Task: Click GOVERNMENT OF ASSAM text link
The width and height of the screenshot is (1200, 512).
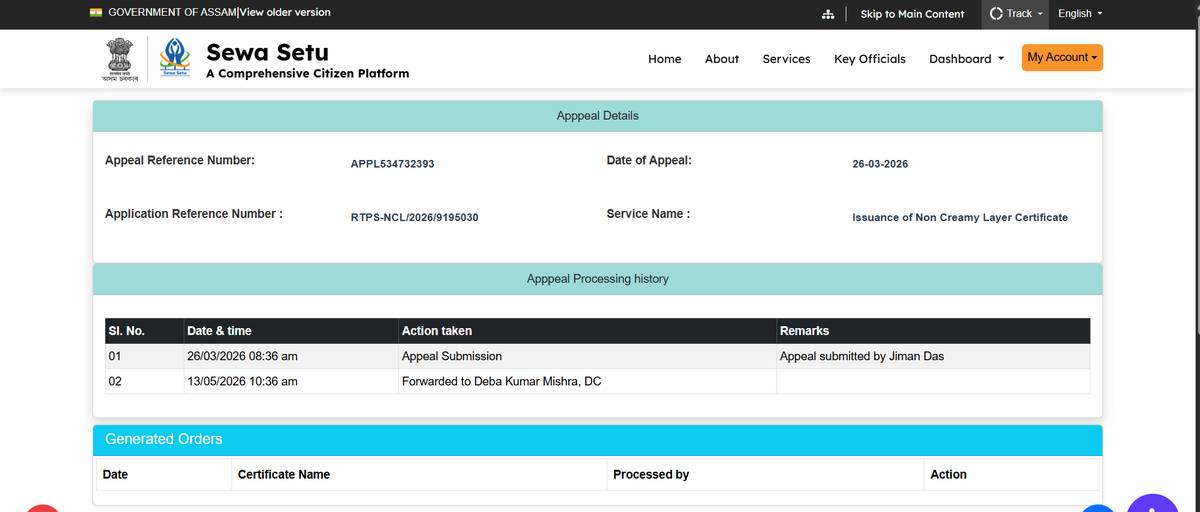Action: point(172,13)
